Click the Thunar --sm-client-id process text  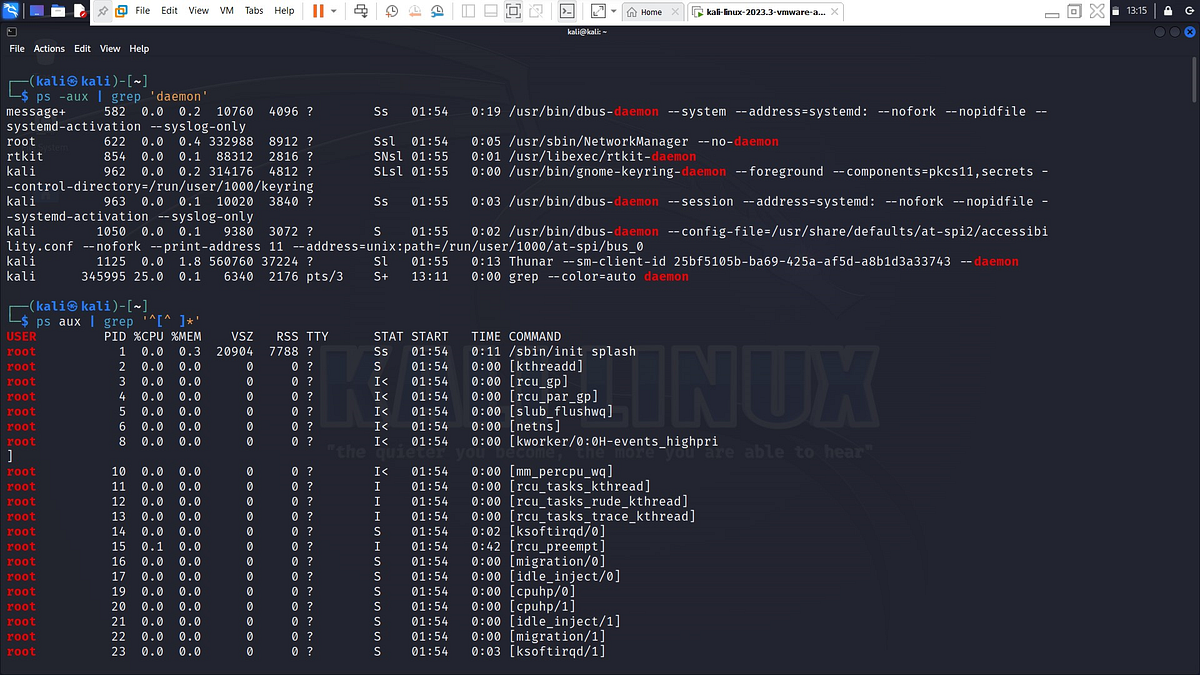pos(763,261)
